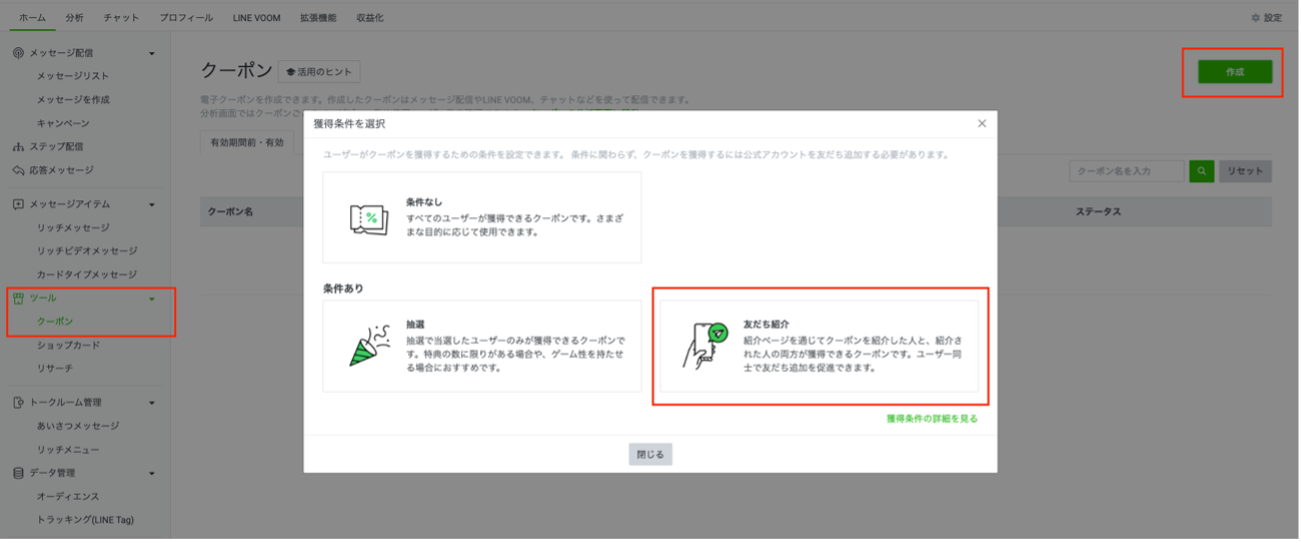The width and height of the screenshot is (1301, 543).
Task: Open リッチメッセージ in sidebar
Action: (73, 228)
